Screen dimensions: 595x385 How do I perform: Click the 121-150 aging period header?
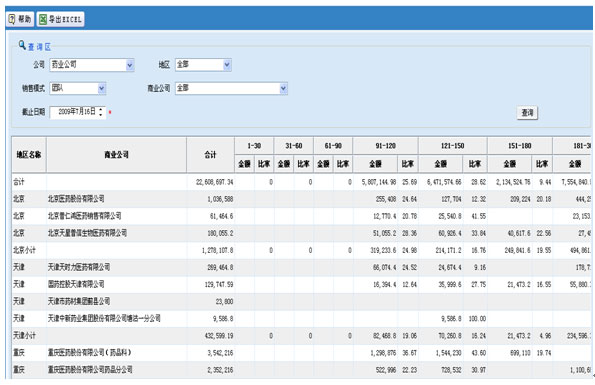point(453,146)
